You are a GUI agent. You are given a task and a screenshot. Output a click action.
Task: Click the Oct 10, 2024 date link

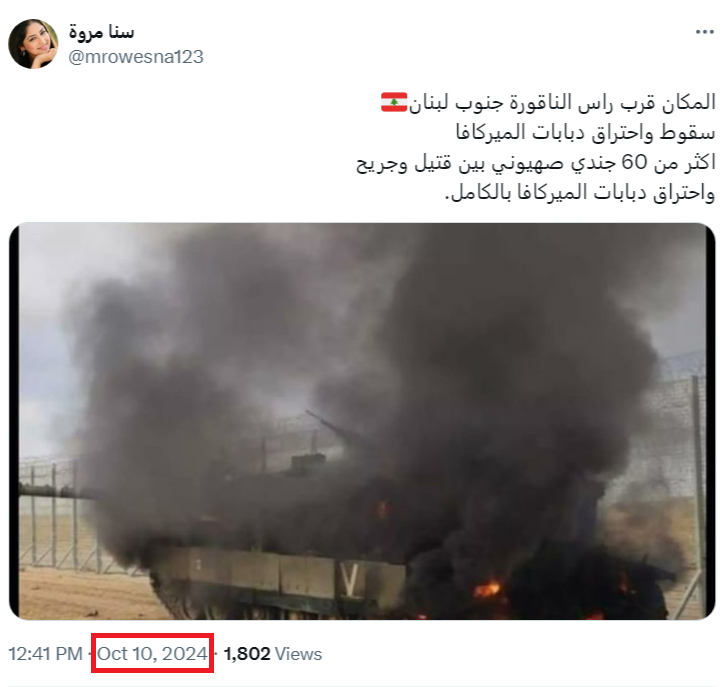coord(152,654)
